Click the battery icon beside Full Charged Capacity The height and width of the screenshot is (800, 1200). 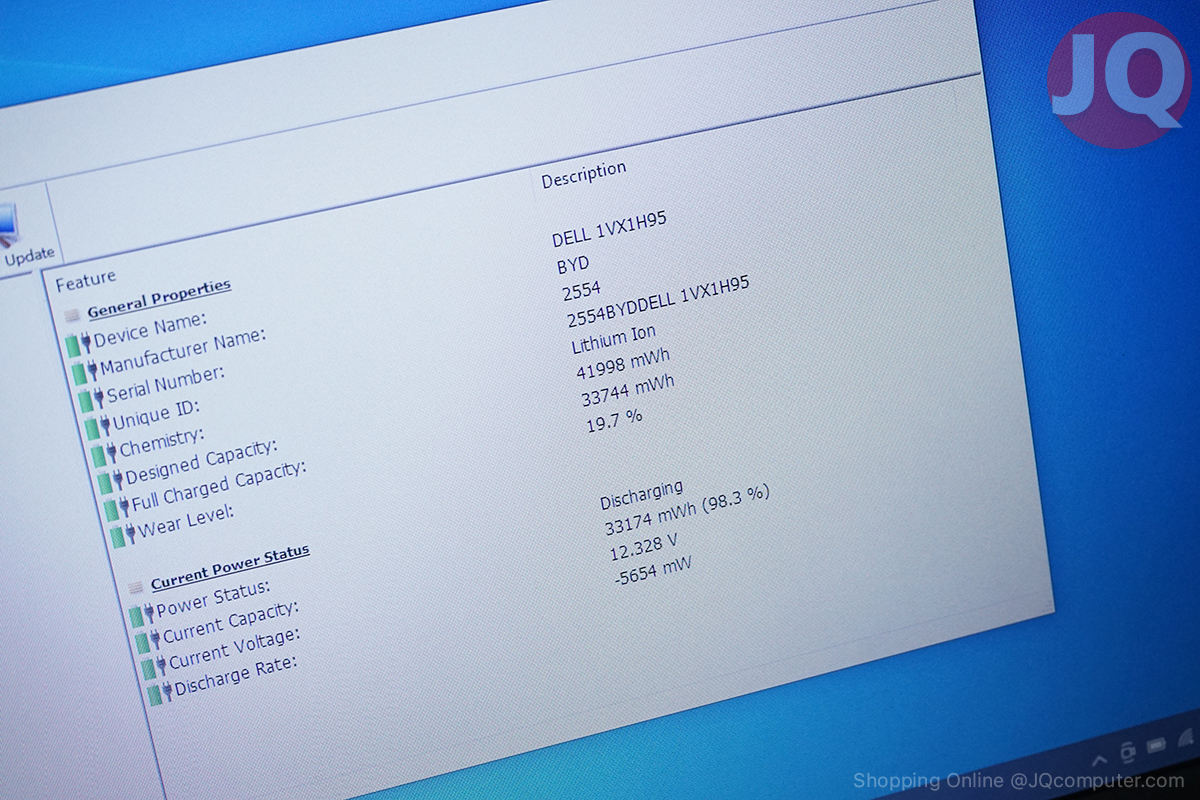116,507
